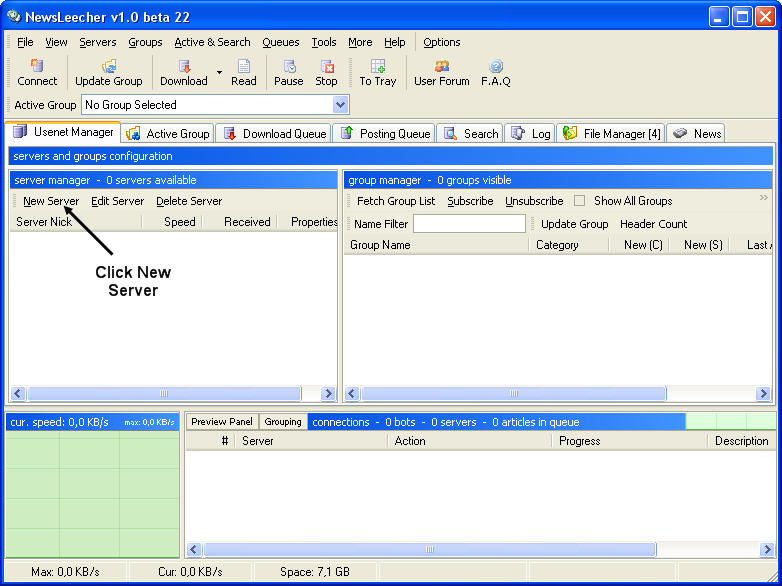Screen dimensions: 782x586
Task: Open the Active Group dropdown
Action: [x=340, y=105]
